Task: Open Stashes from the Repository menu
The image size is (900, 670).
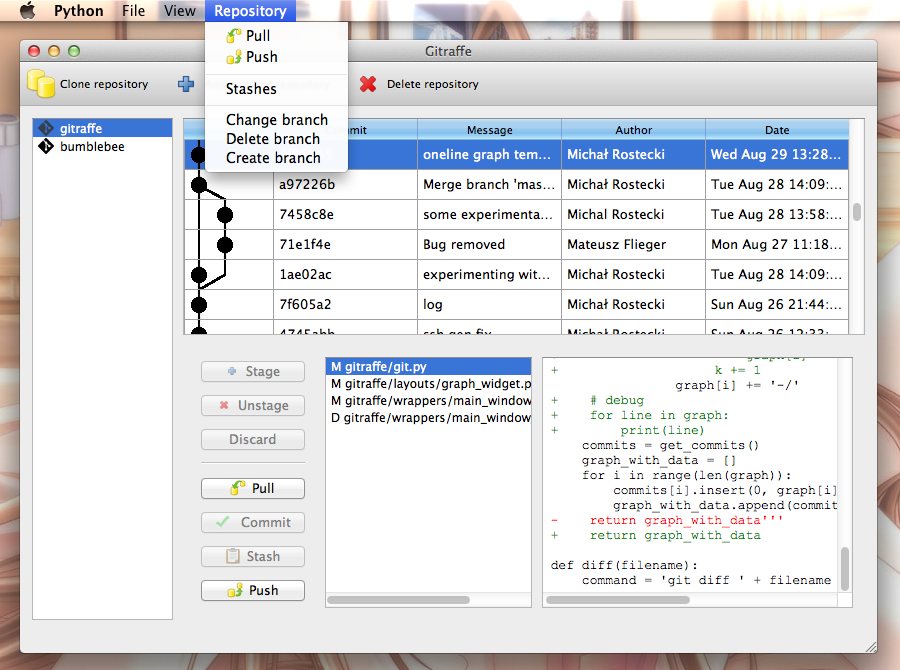Action: pos(276,89)
